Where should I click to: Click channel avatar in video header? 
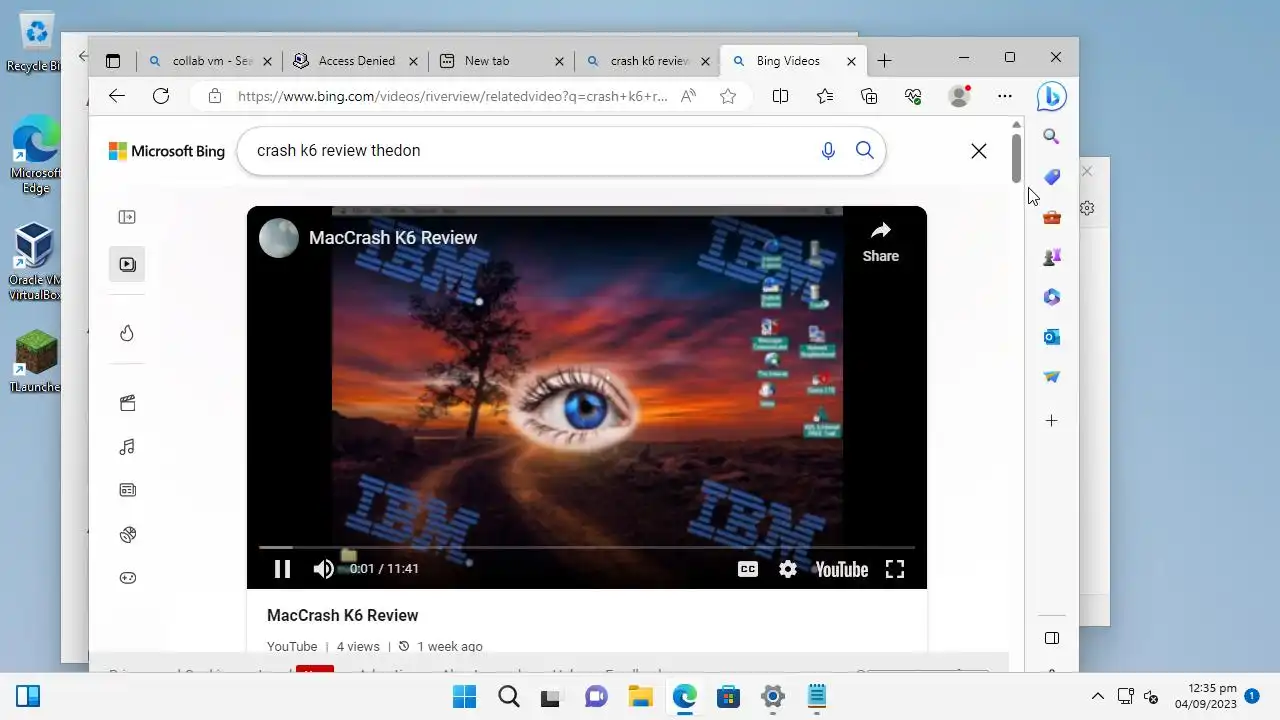(x=279, y=238)
